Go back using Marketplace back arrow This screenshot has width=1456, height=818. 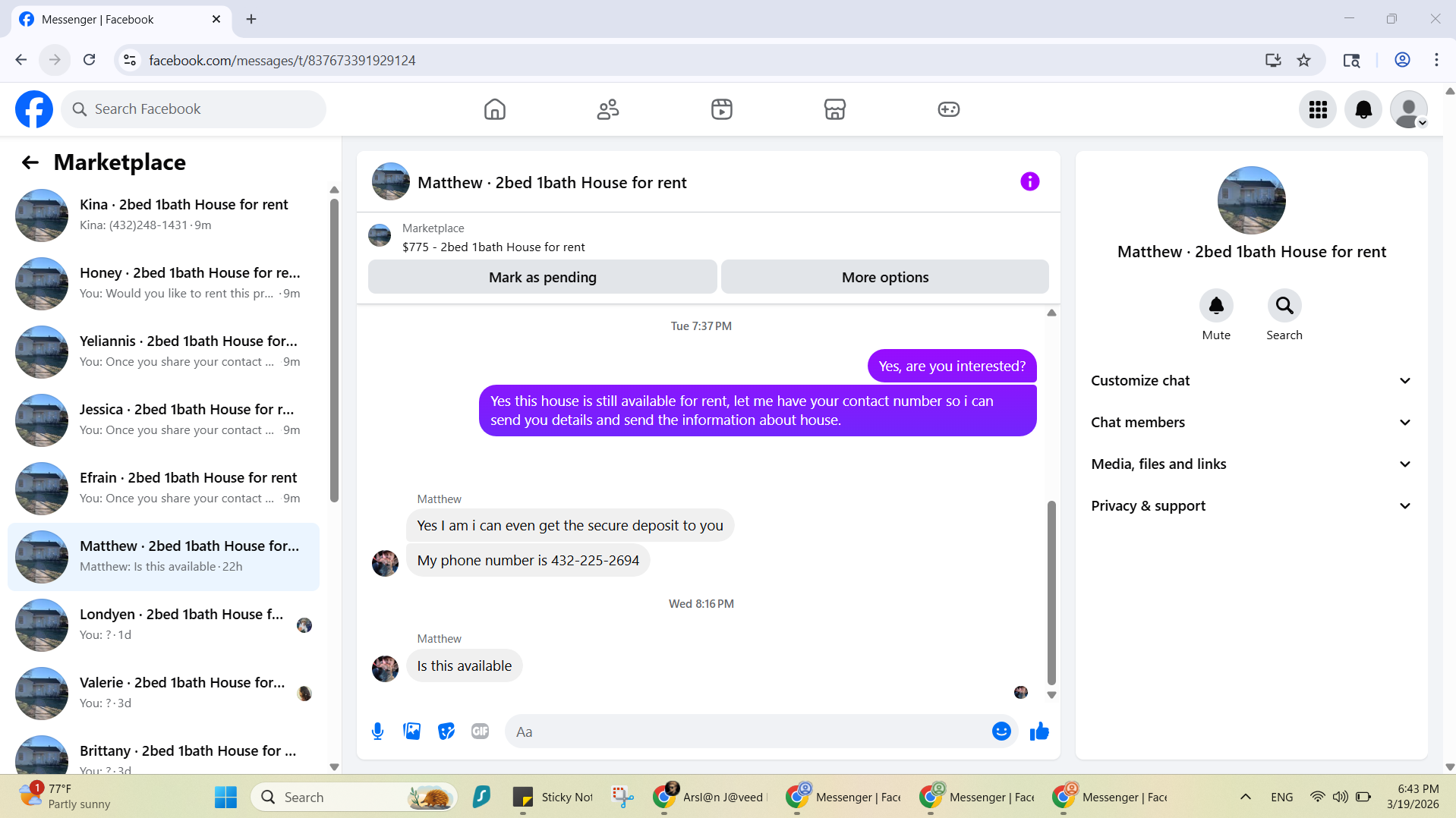(x=30, y=162)
